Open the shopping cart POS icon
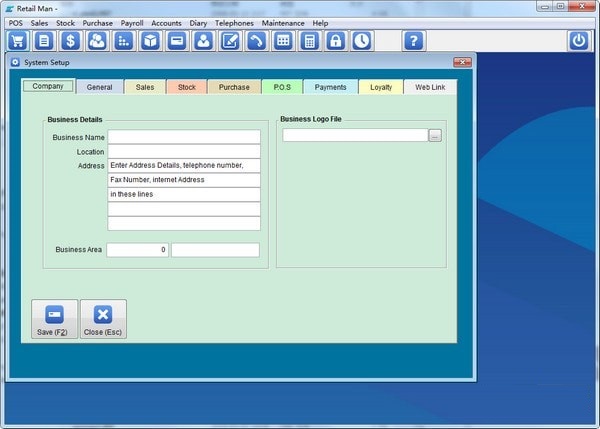Screen dimensions: 600x429 pyautogui.click(x=18, y=41)
